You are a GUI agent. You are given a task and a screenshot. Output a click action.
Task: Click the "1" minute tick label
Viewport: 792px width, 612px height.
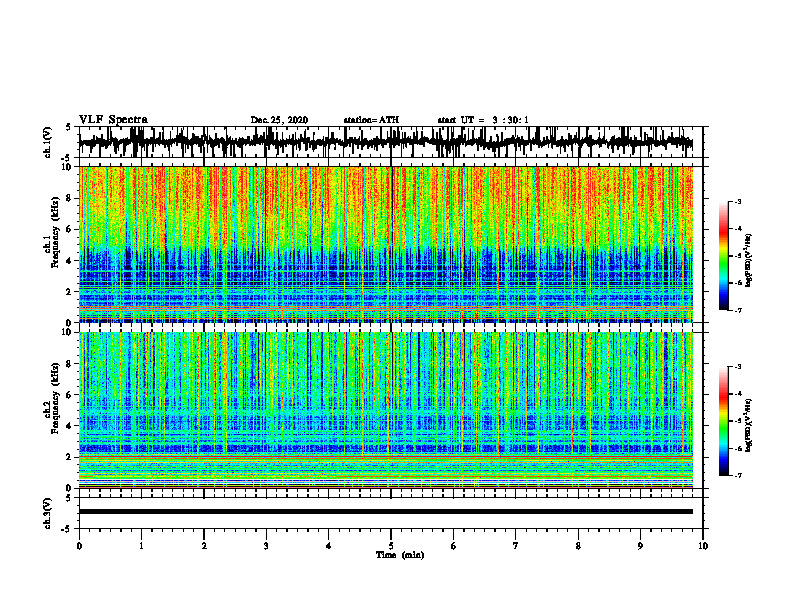point(141,546)
